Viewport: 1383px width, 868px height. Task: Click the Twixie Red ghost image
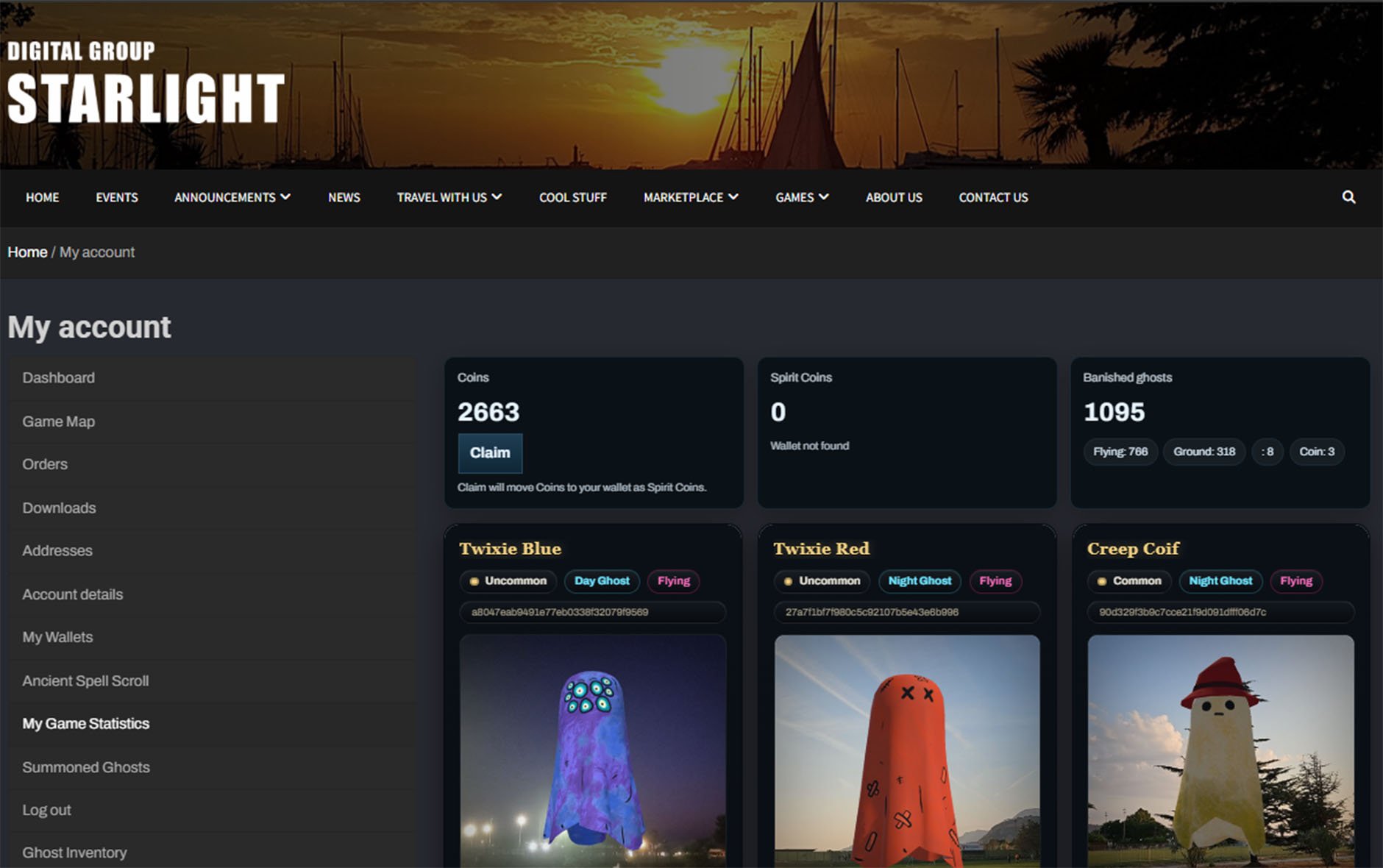(907, 750)
